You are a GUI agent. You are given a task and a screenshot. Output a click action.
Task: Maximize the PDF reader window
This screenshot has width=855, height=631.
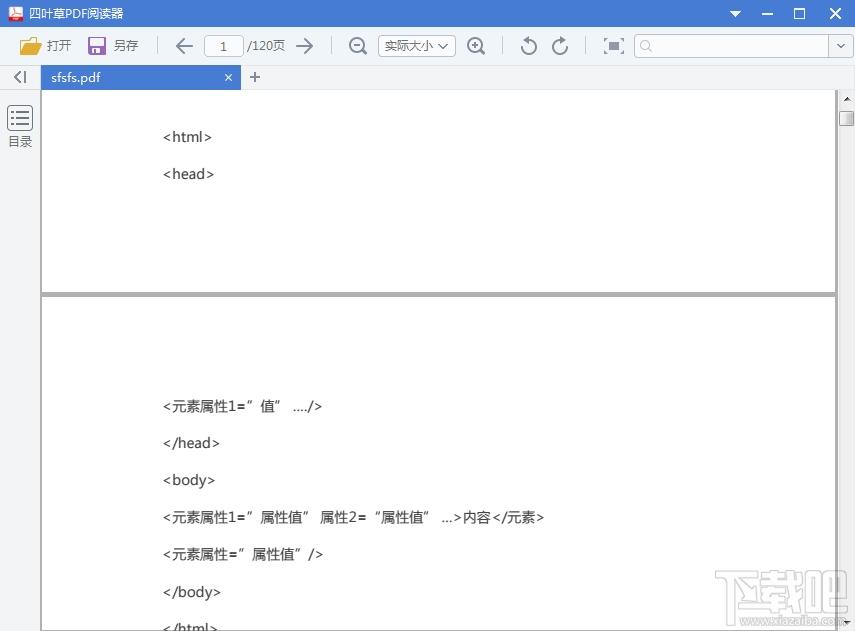(799, 14)
